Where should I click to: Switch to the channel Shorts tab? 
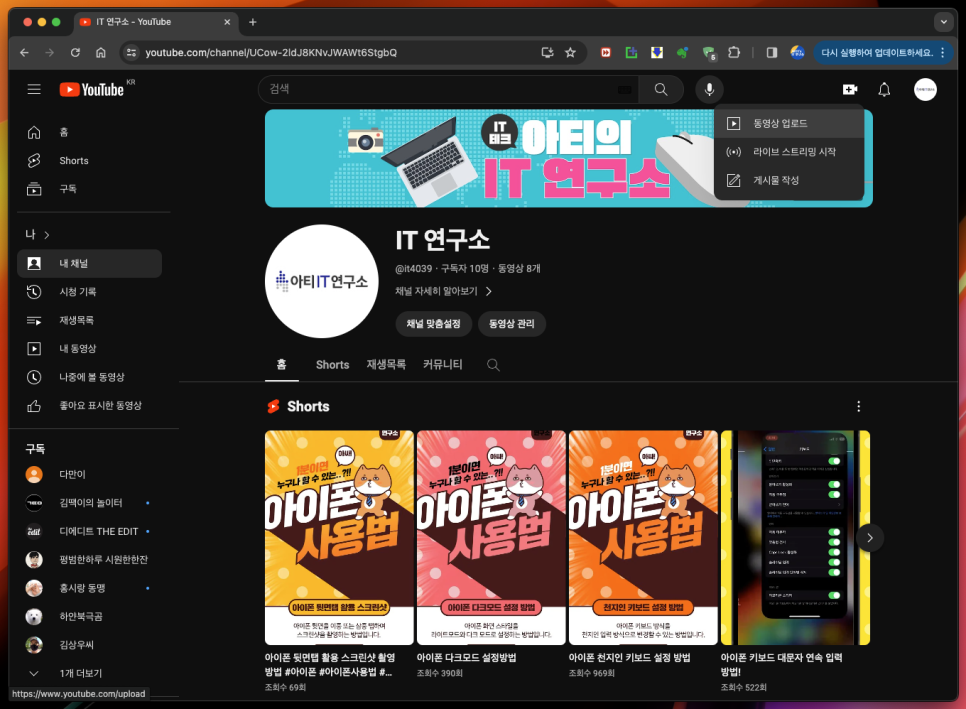tap(333, 365)
